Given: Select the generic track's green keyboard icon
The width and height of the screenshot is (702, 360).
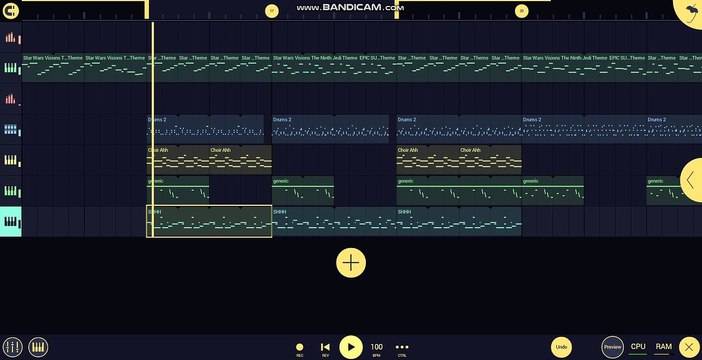Looking at the screenshot, I should point(11,191).
